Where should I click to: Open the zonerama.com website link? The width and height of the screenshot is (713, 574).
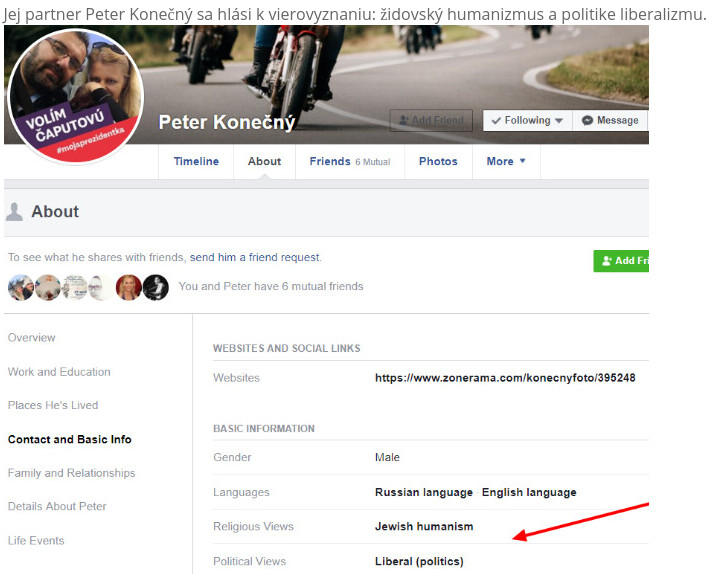click(505, 378)
